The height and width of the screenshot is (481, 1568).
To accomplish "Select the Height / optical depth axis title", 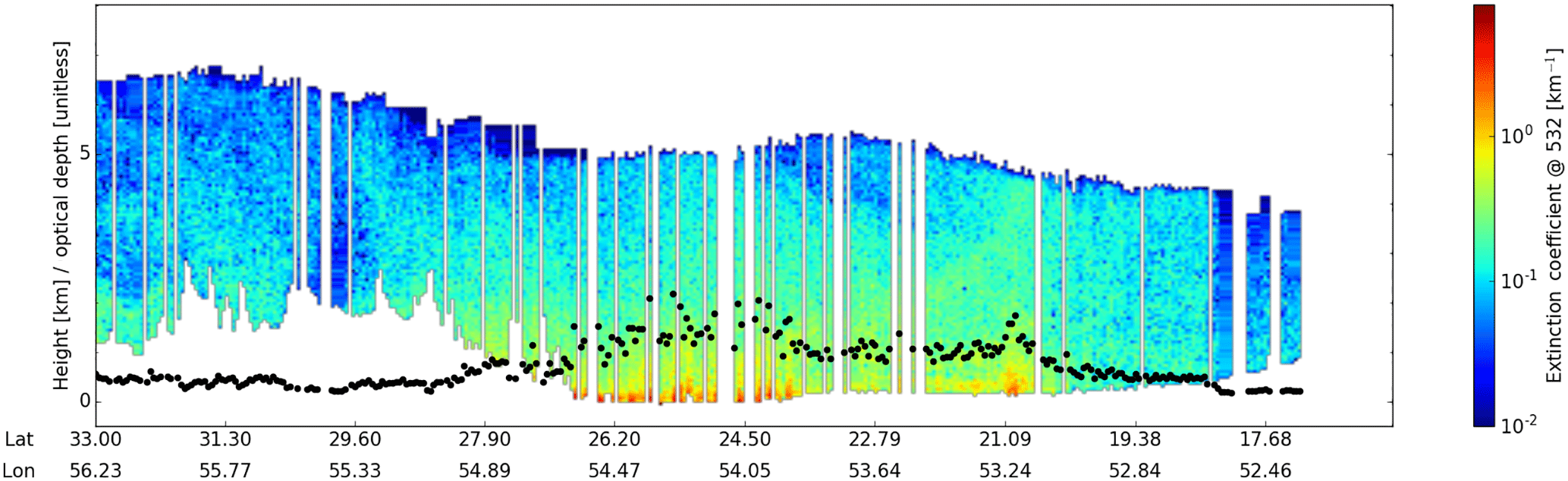I will [61, 216].
